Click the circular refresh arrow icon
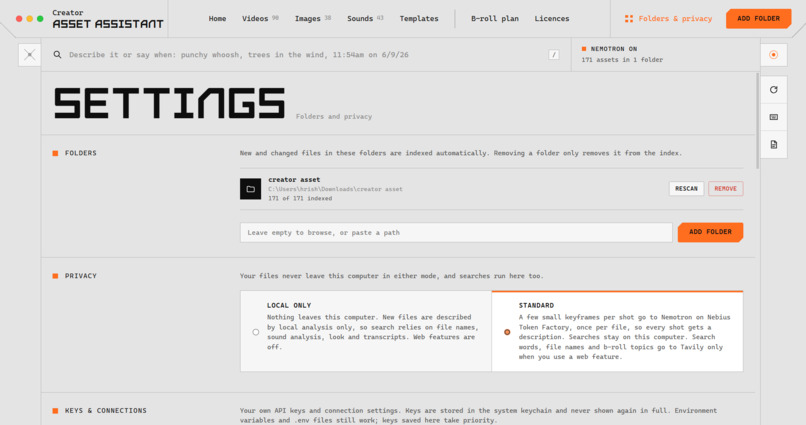 (x=773, y=90)
